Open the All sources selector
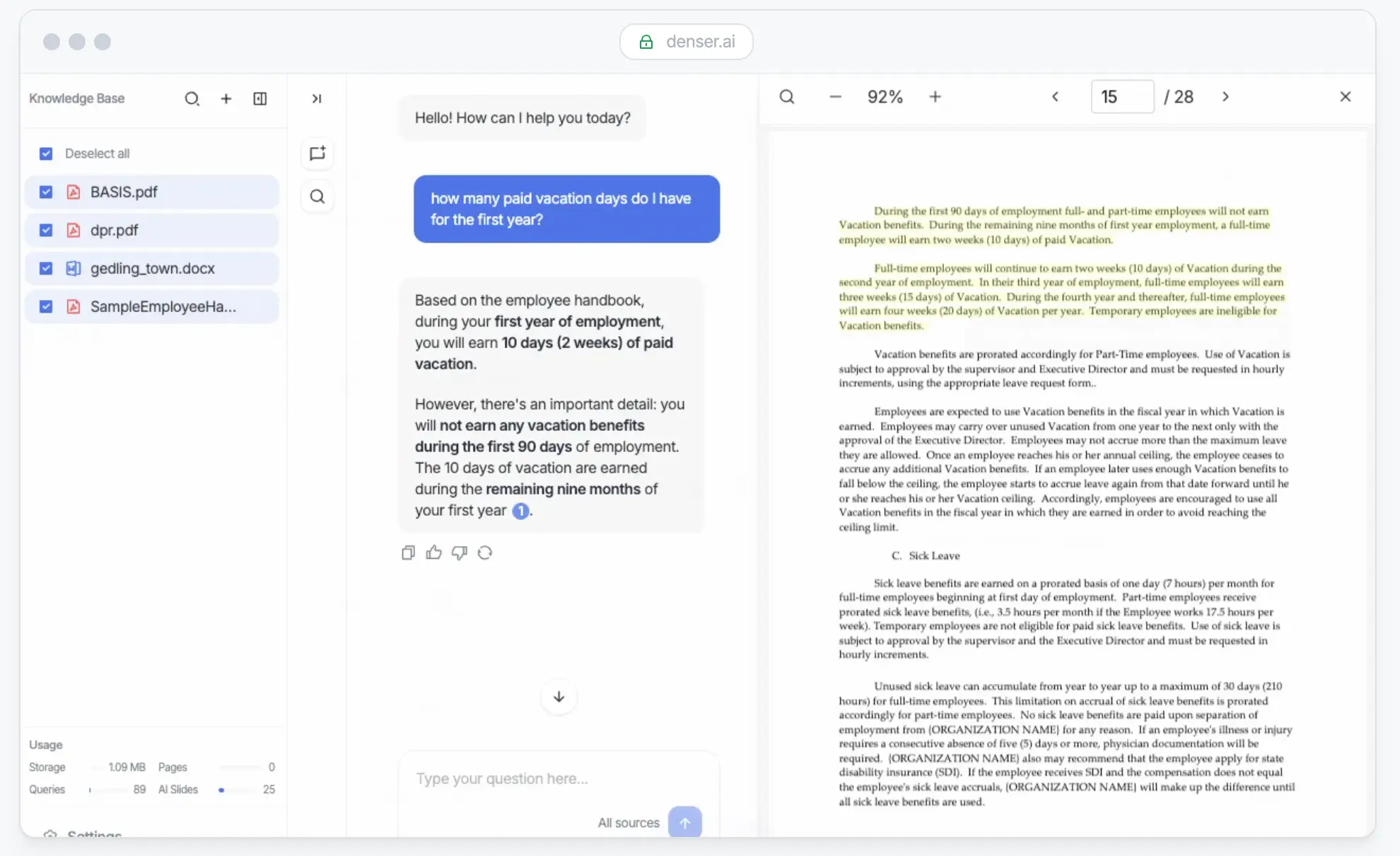 627,822
